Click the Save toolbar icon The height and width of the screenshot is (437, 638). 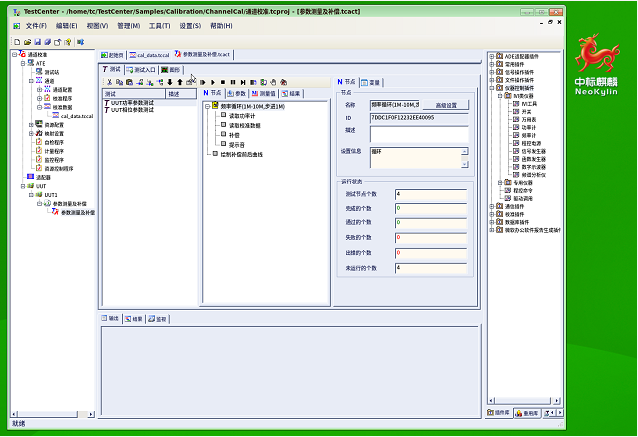coord(37,42)
